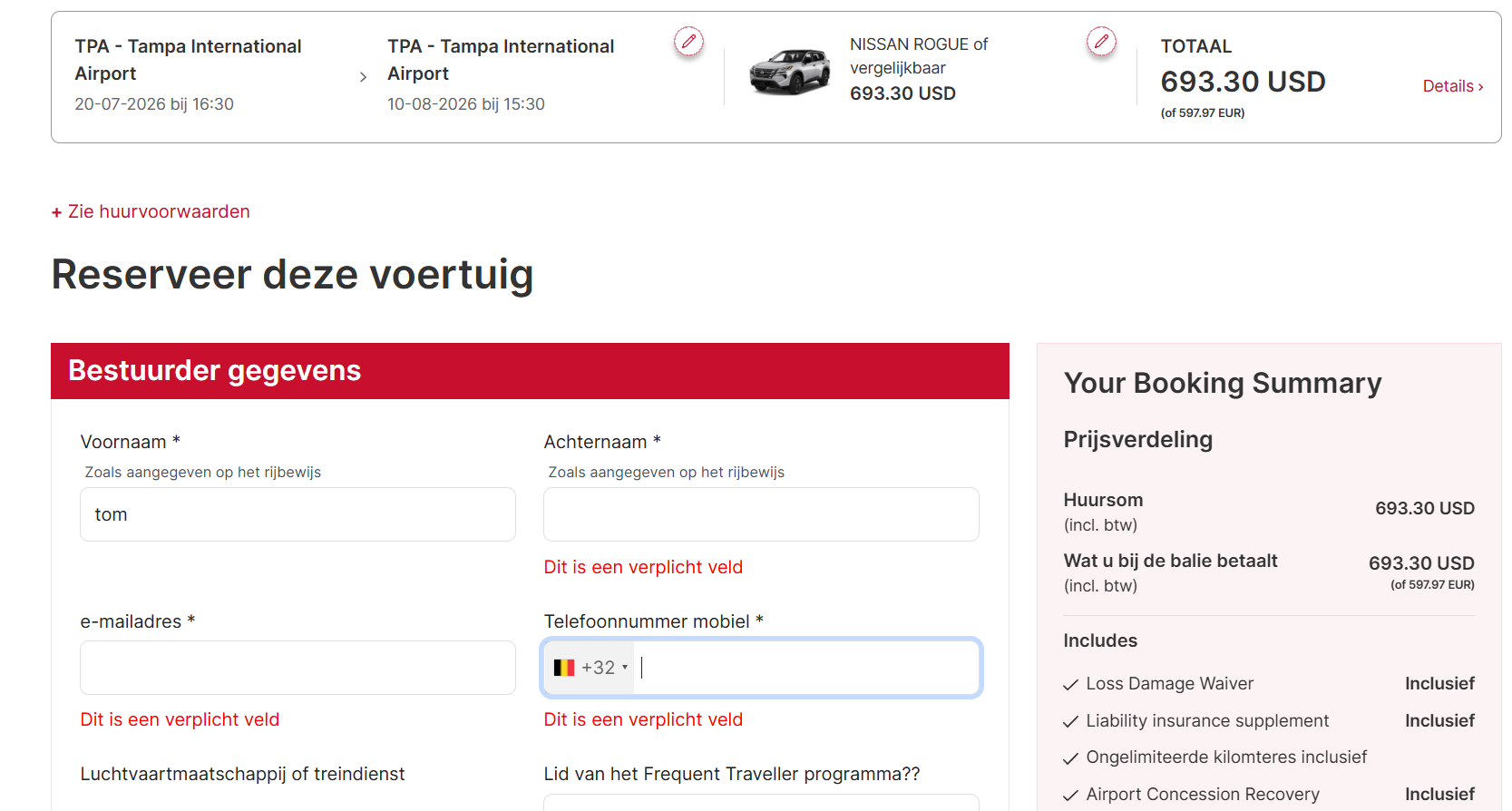Viewport: 1512px width, 811px height.
Task: Click the arrow between pickup and return locations
Action: [363, 77]
